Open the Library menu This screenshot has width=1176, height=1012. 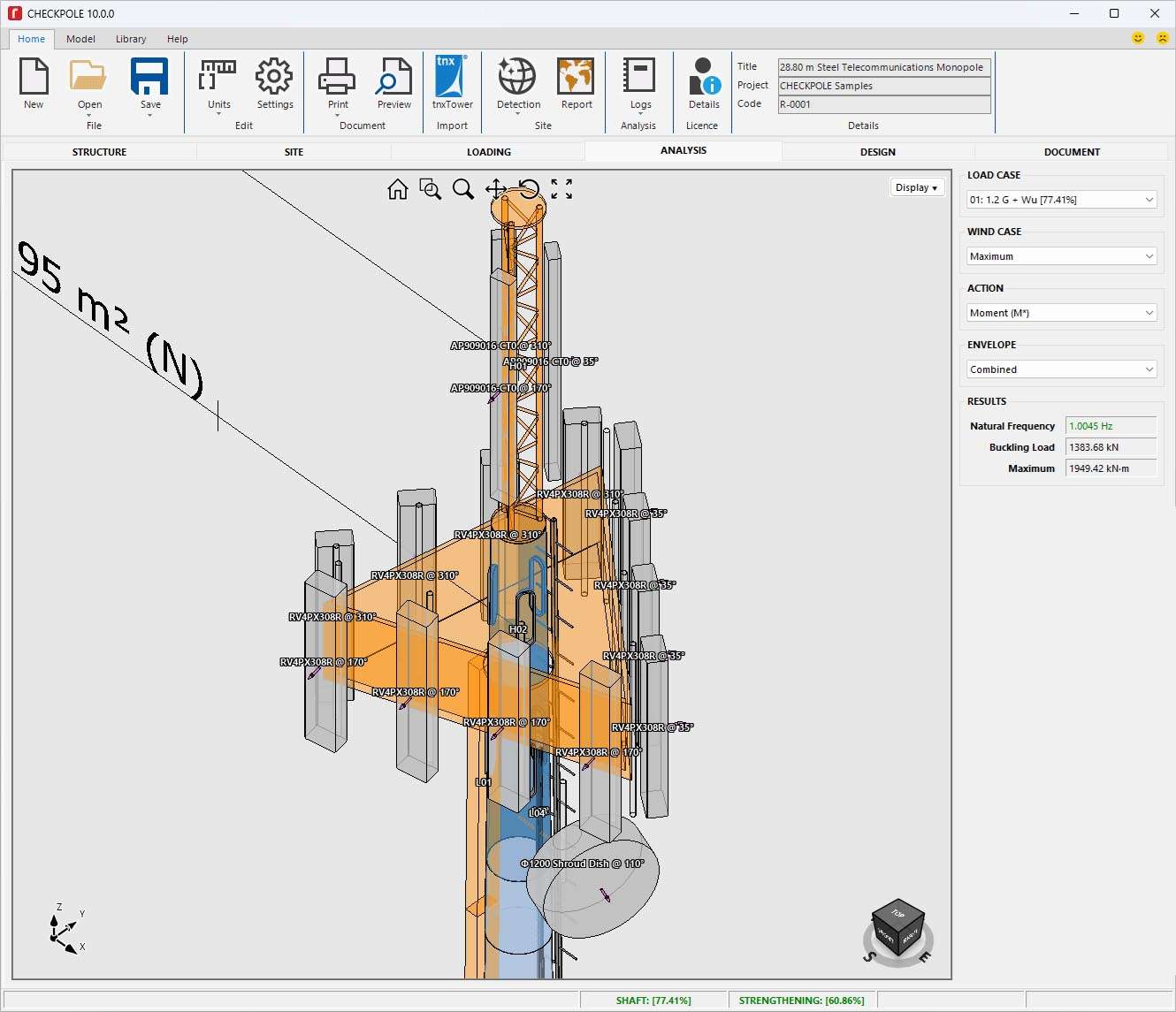(x=131, y=39)
